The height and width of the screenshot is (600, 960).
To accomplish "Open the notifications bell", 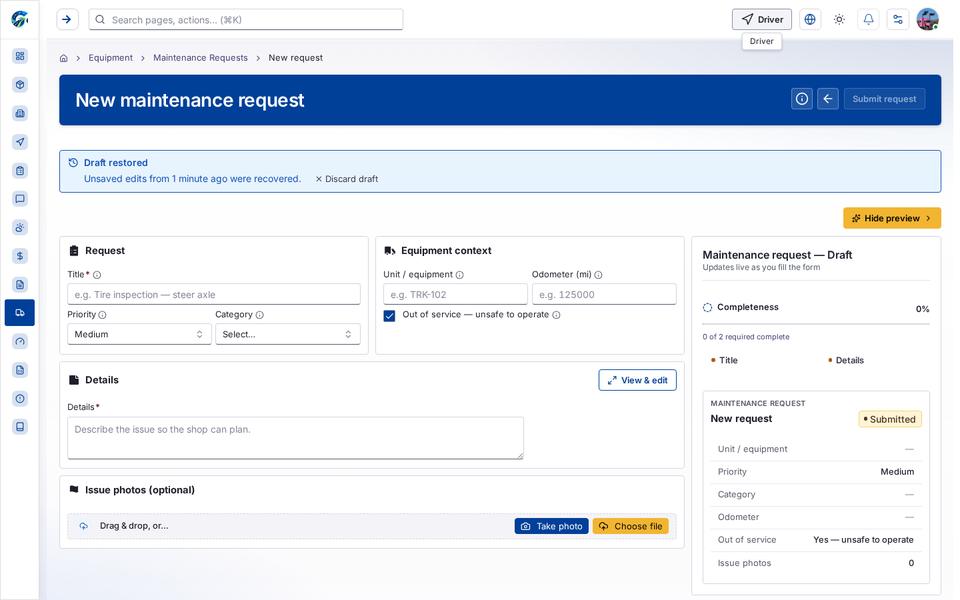I will [x=868, y=20].
